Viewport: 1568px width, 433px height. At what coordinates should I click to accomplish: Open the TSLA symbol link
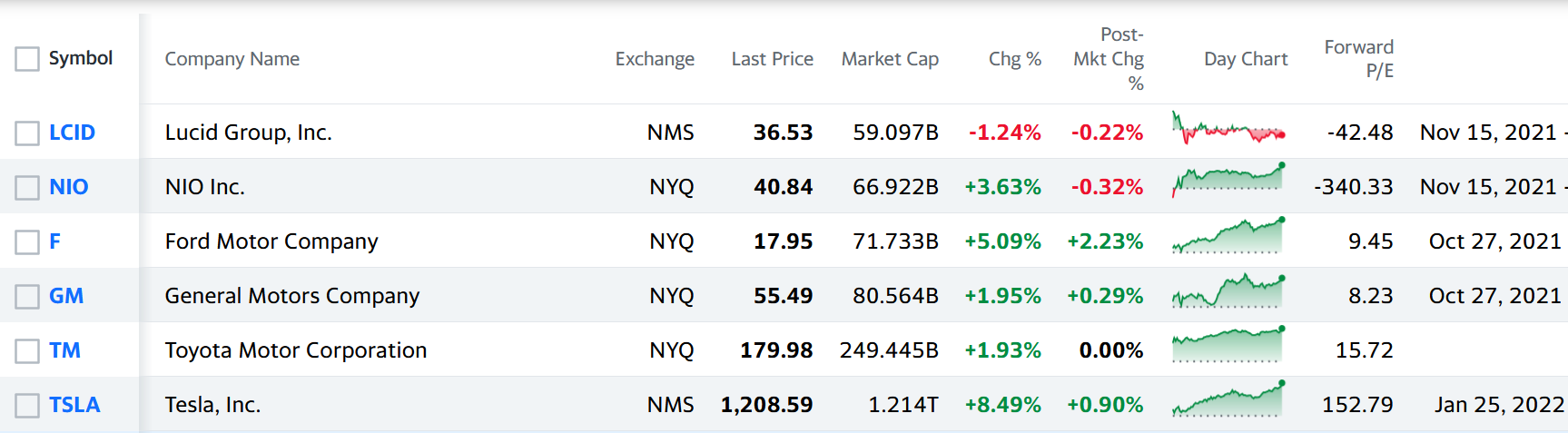(x=74, y=405)
